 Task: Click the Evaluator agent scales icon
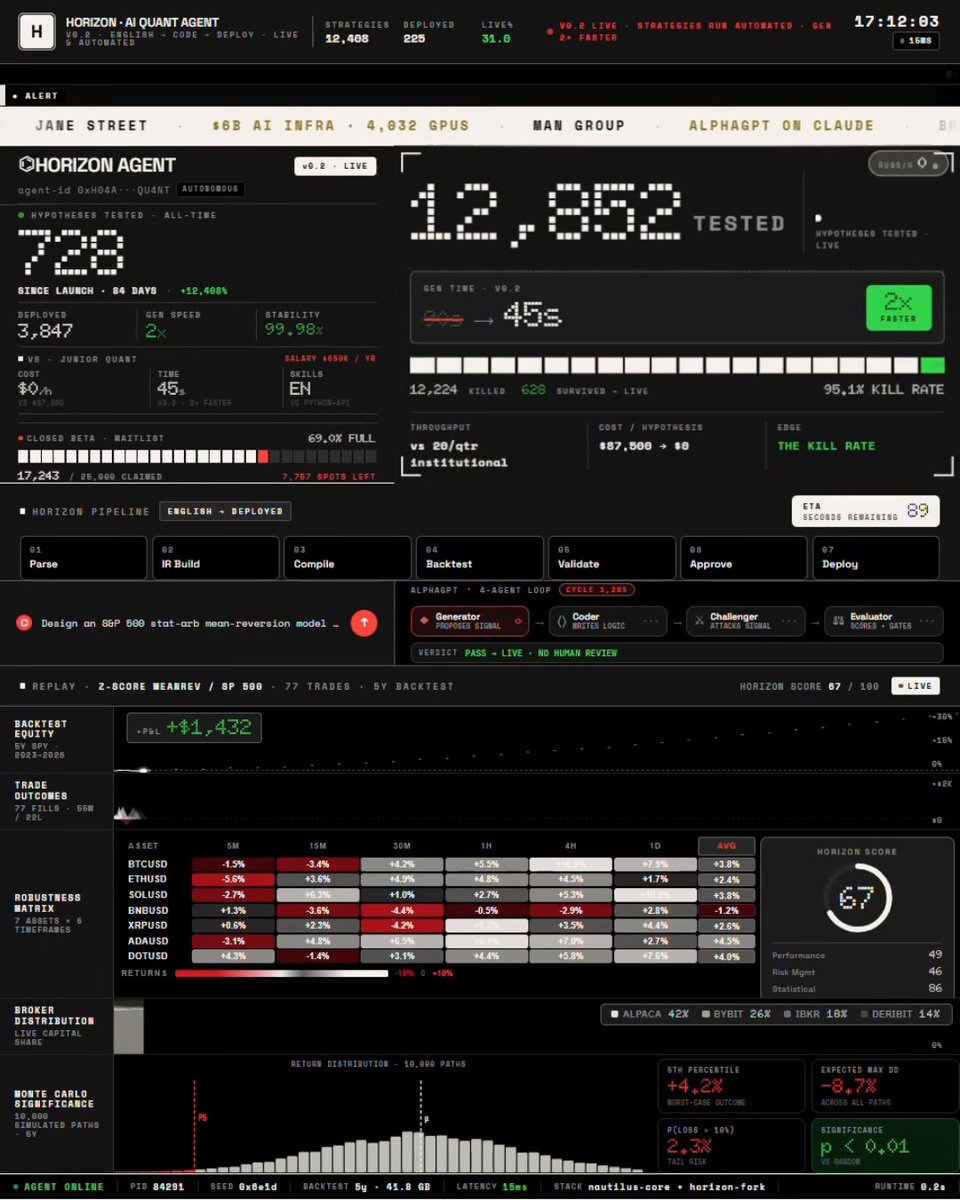(838, 621)
